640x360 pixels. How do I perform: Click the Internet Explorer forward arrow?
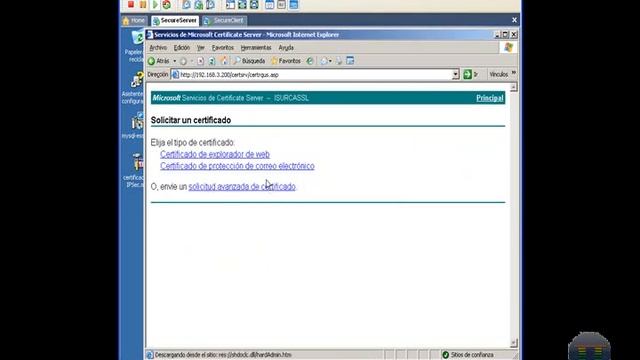tap(183, 61)
